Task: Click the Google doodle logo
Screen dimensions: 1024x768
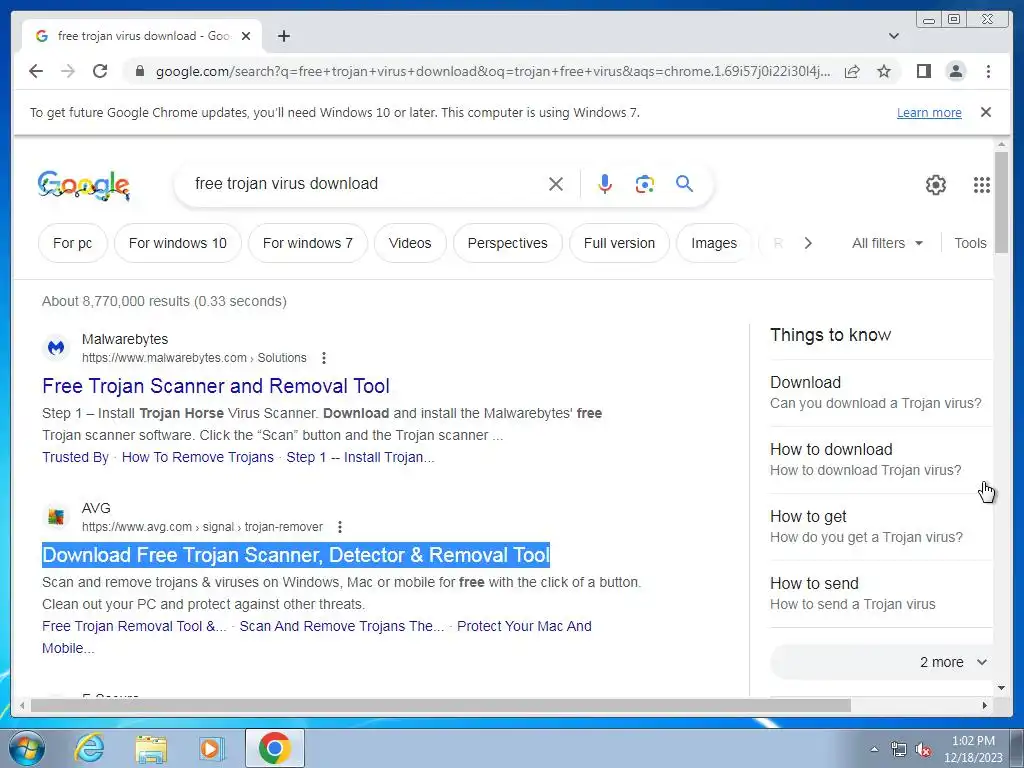Action: 84,185
